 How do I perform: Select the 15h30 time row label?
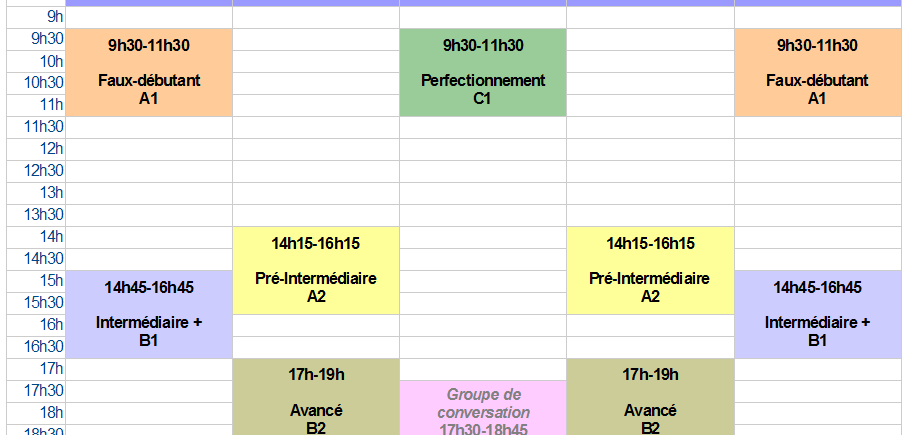click(44, 303)
